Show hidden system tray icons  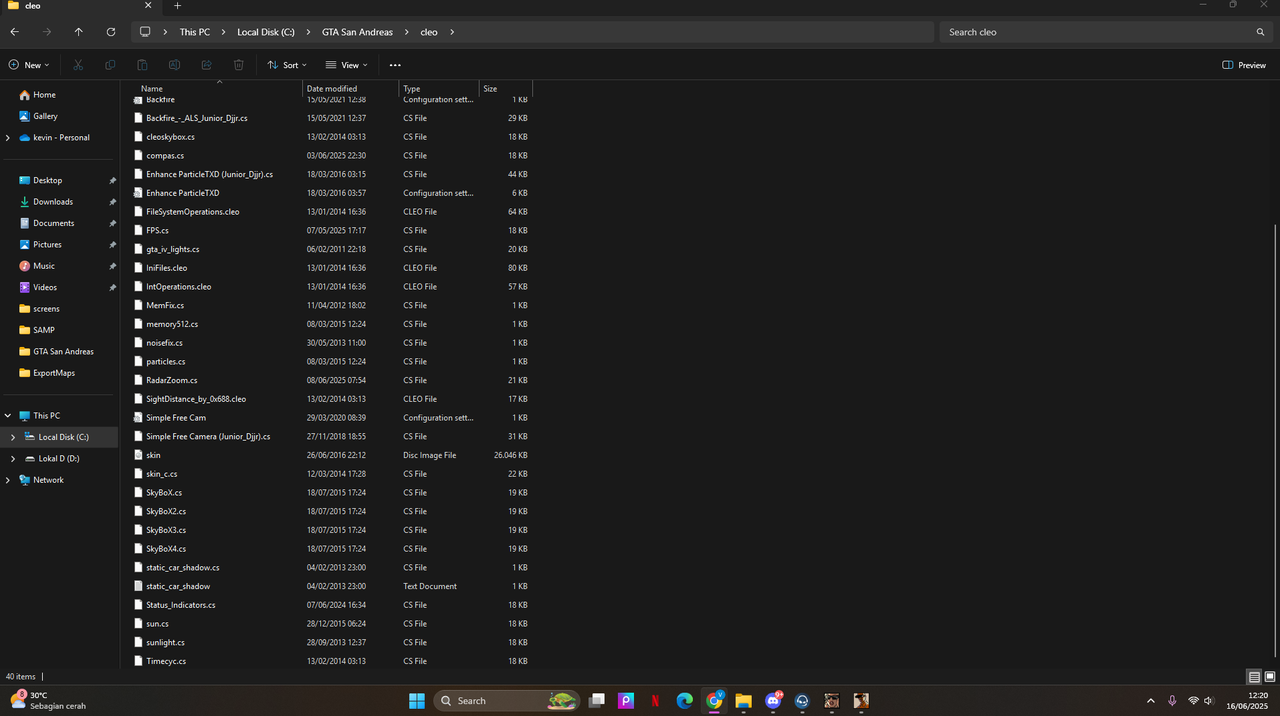[x=1150, y=701]
